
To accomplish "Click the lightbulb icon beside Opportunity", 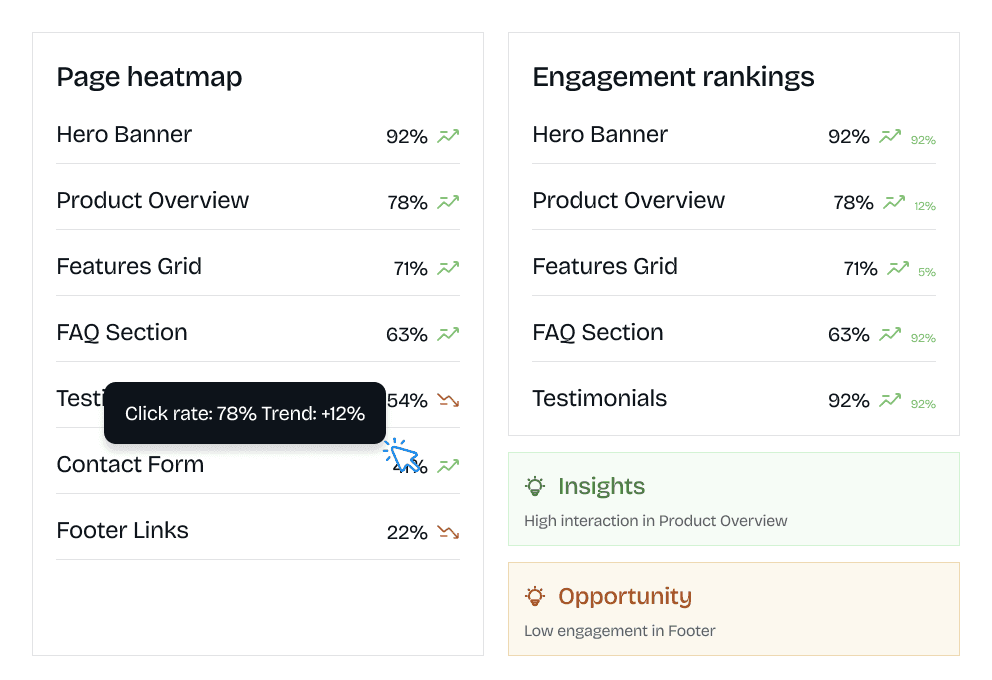I will point(535,597).
